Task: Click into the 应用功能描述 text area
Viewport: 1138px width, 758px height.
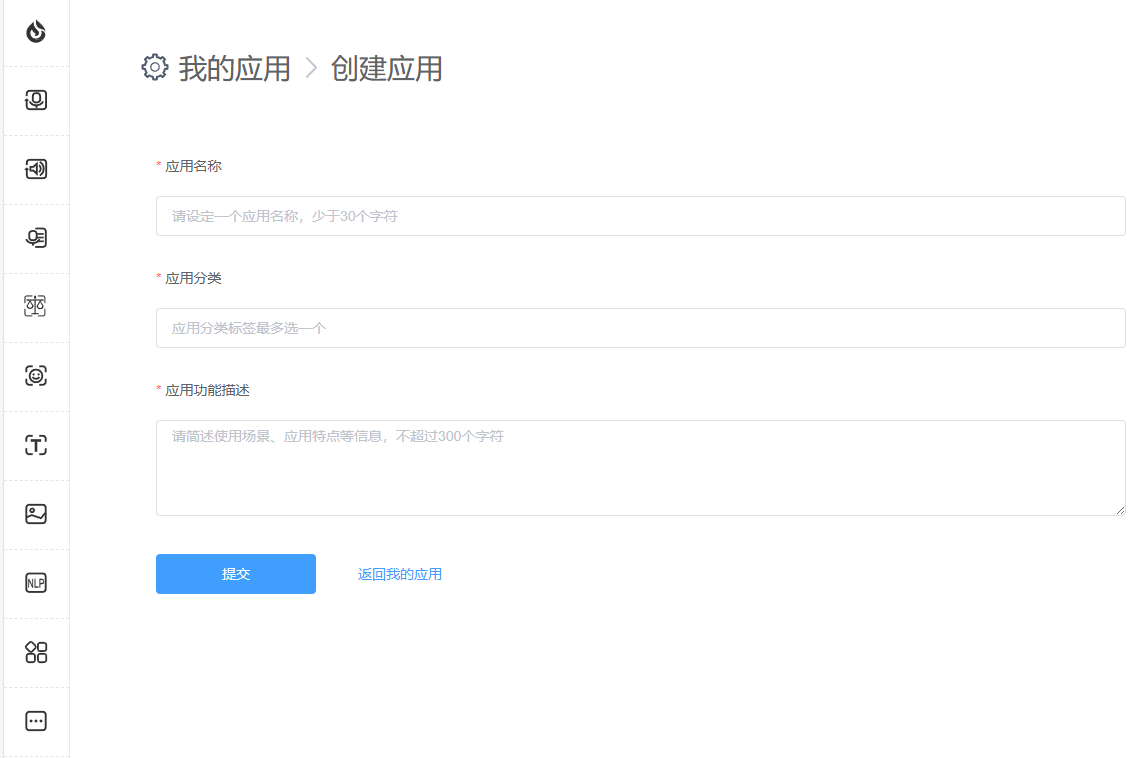Action: tap(640, 468)
